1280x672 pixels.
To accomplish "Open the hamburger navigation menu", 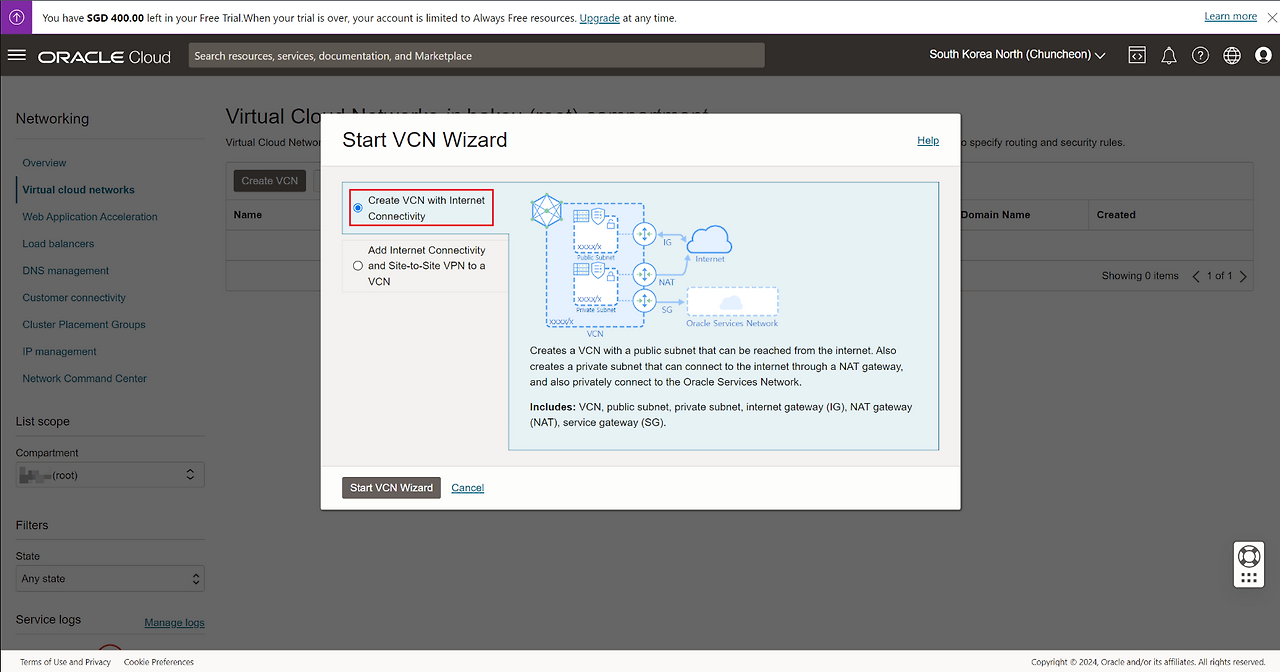I will [17, 55].
